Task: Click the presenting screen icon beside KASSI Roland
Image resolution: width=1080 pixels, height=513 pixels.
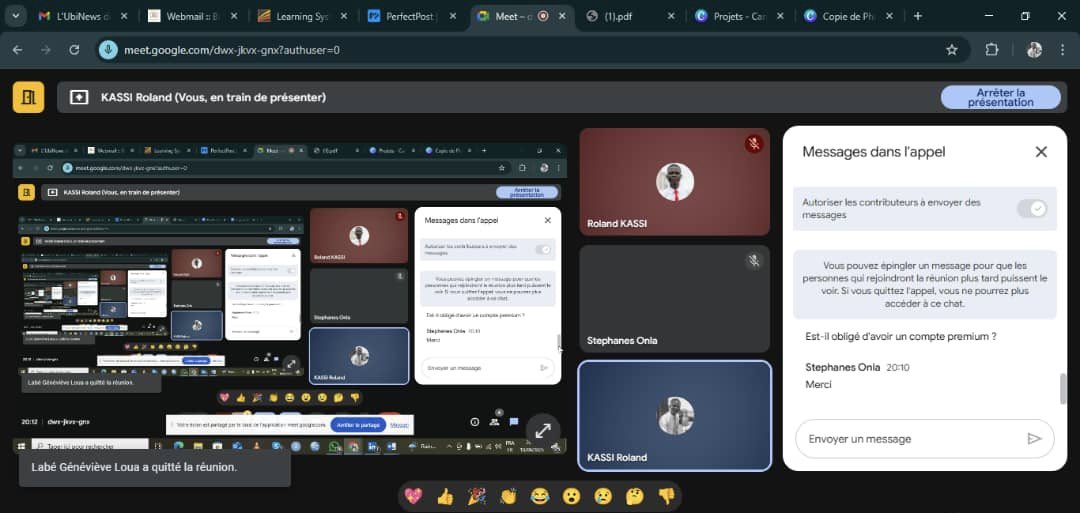Action: pos(79,98)
